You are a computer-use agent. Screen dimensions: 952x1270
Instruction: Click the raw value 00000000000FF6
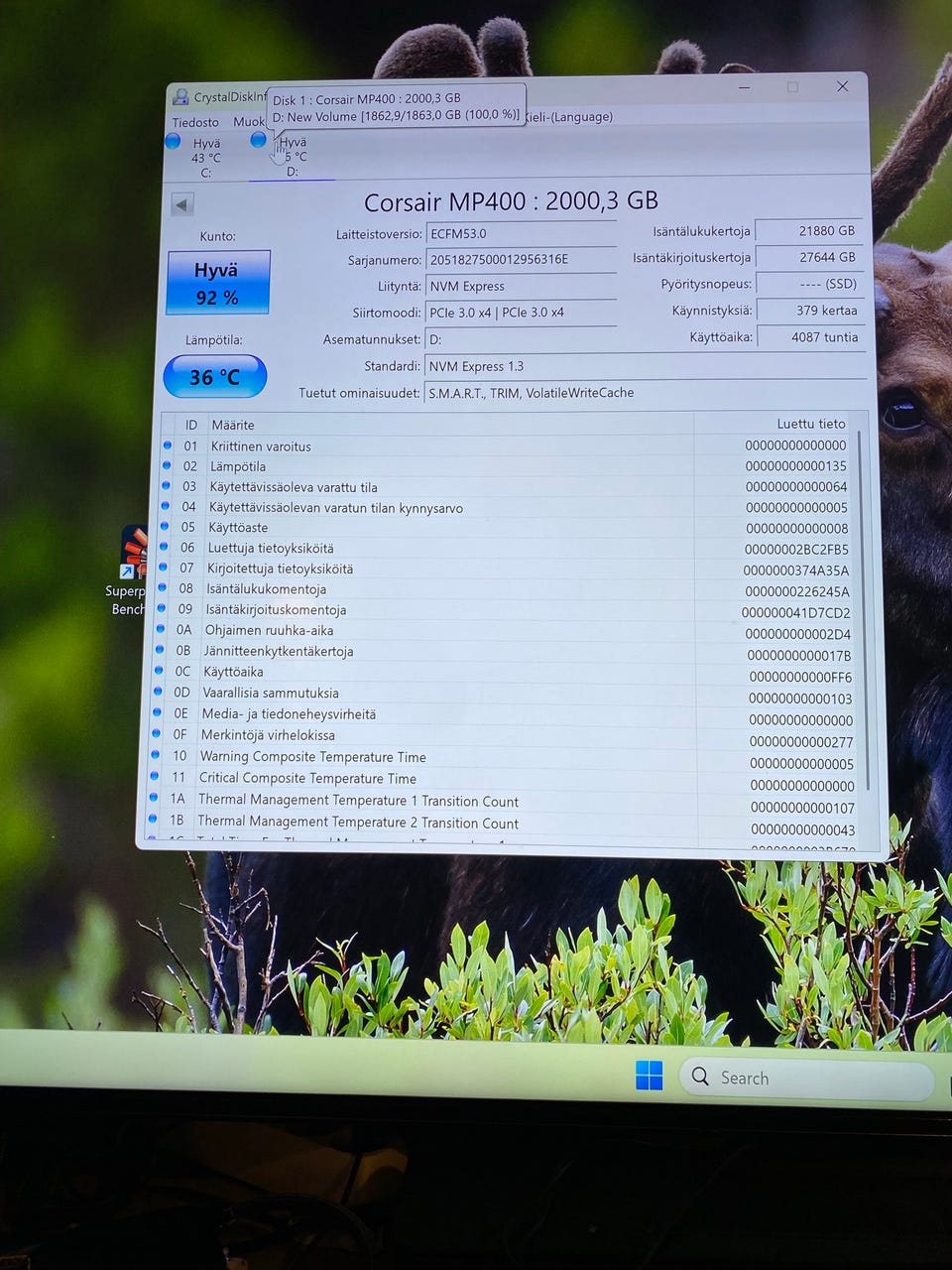800,678
